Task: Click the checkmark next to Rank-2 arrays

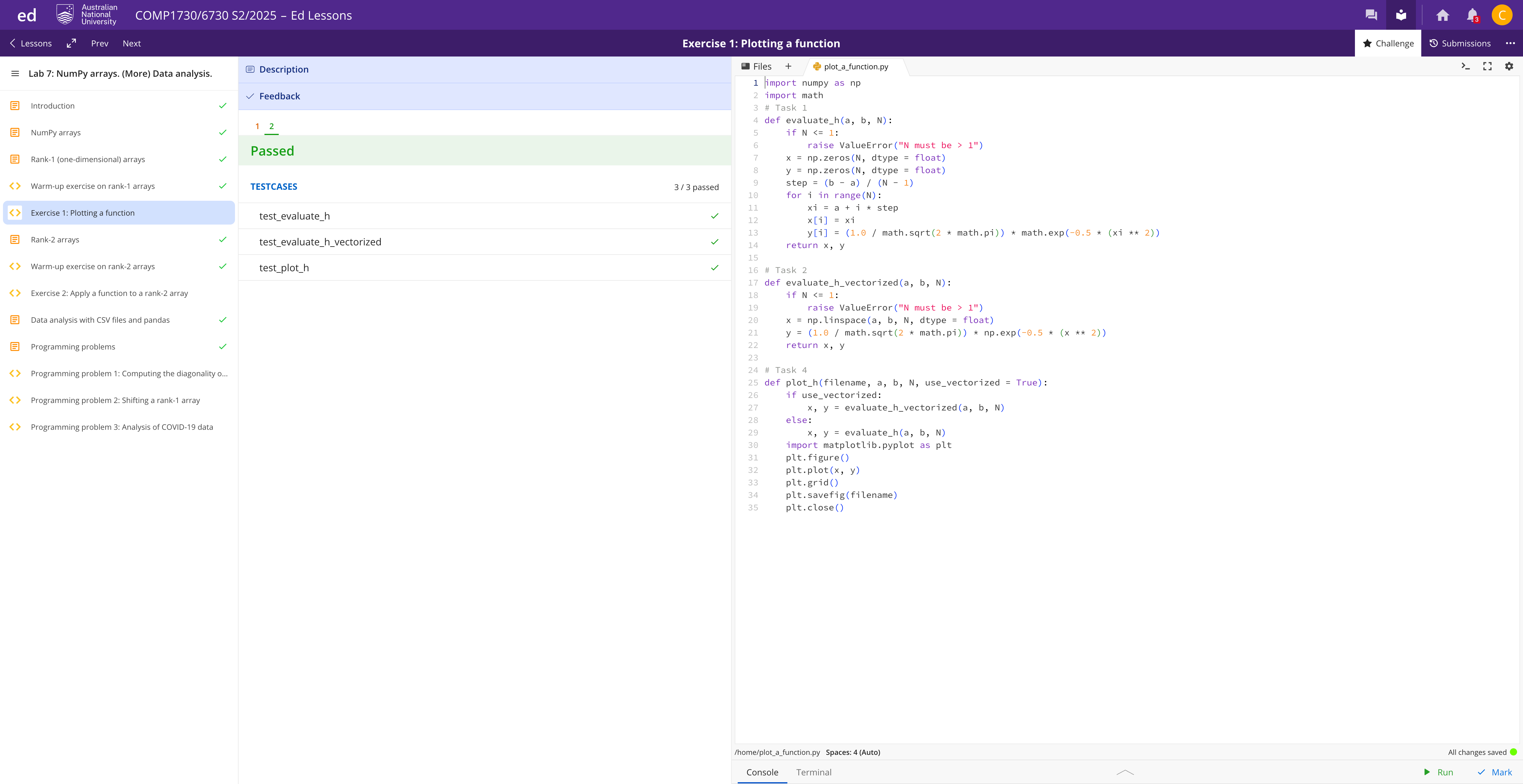Action: pos(223,239)
